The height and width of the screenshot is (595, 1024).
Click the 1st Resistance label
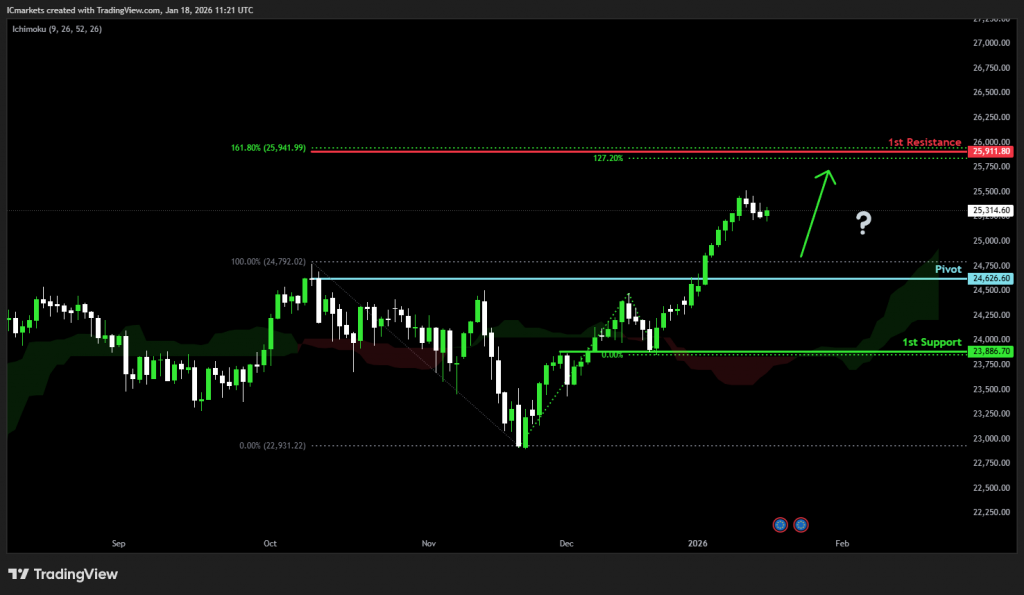pos(924,142)
